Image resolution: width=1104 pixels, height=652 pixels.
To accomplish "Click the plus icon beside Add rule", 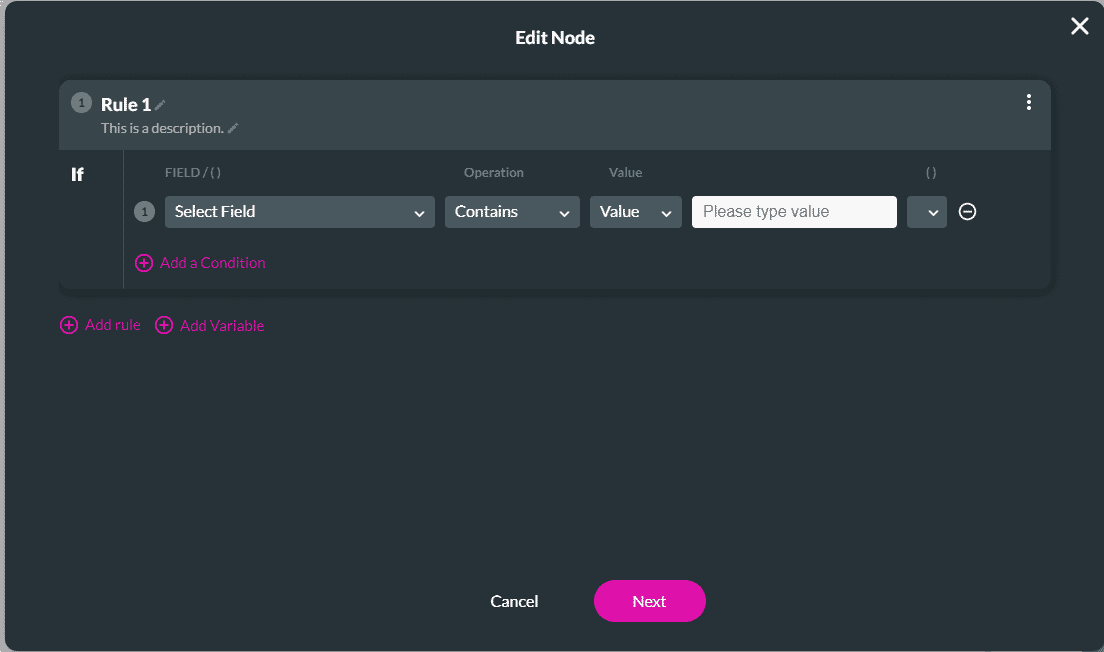I will pos(69,325).
